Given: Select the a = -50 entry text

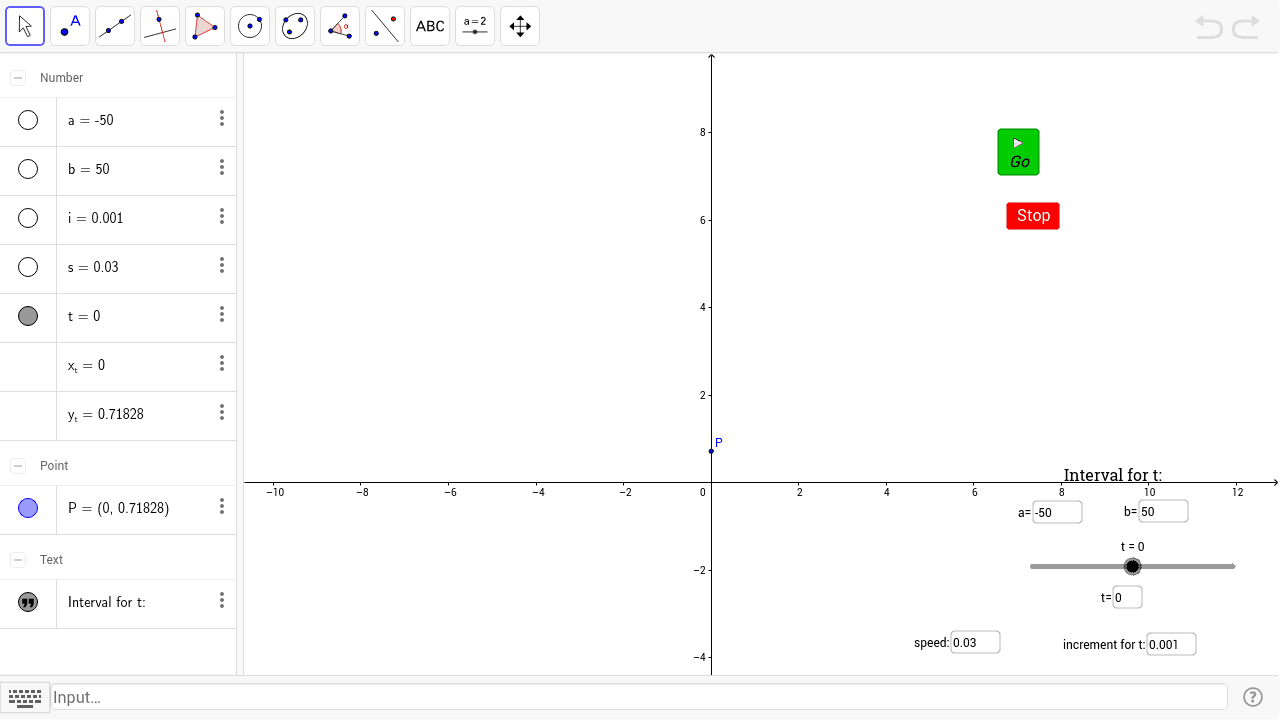Looking at the screenshot, I should pyautogui.click(x=90, y=120).
